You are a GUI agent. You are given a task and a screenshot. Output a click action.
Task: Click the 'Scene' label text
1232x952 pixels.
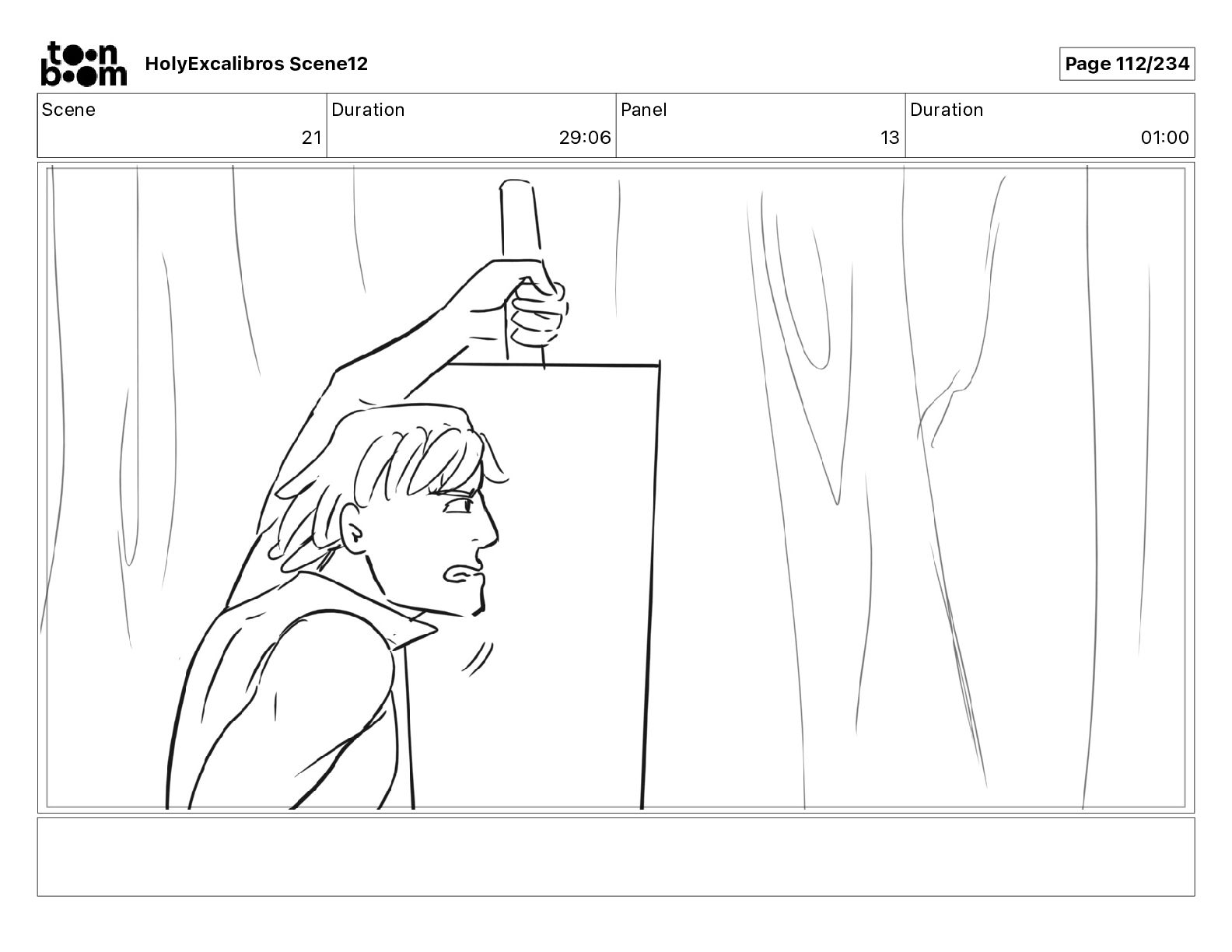68,110
